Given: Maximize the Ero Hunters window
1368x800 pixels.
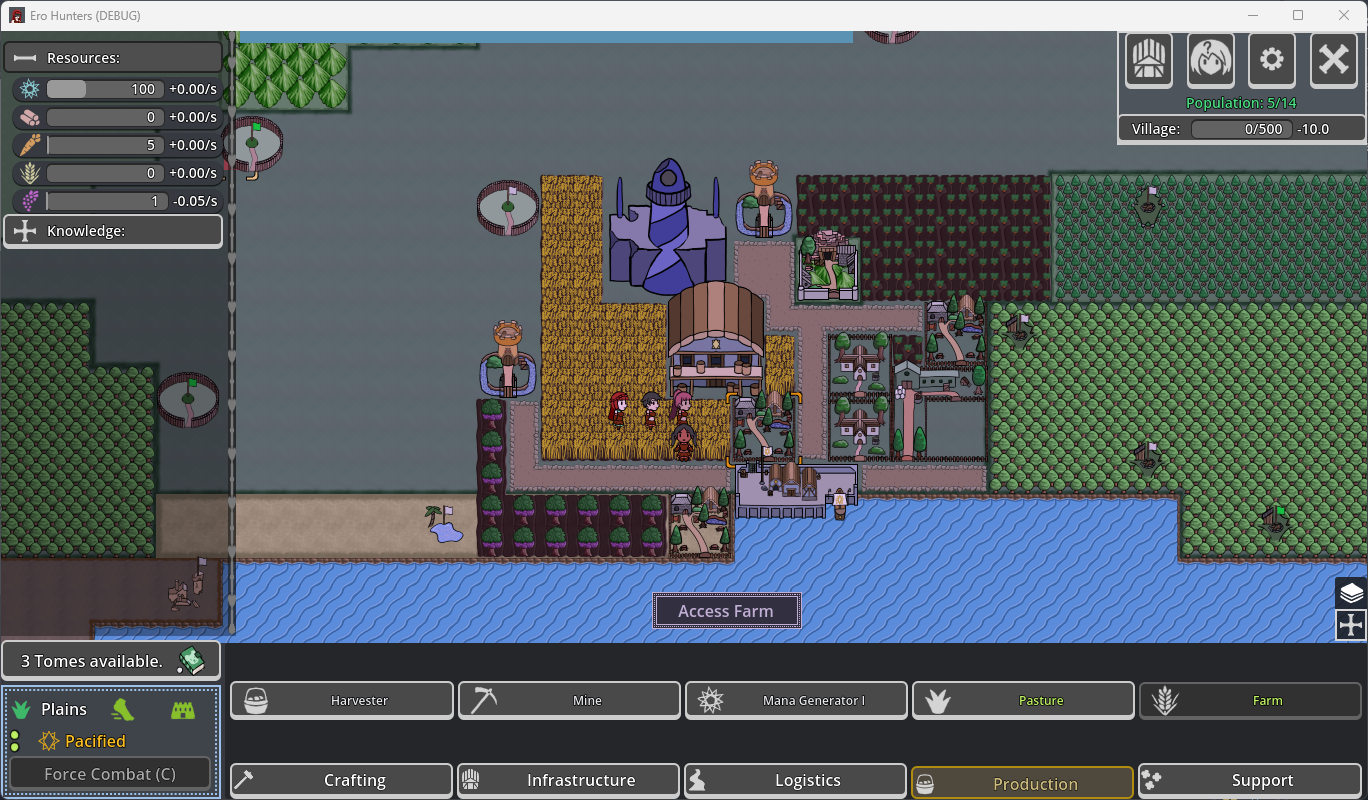Looking at the screenshot, I should tap(1298, 15).
